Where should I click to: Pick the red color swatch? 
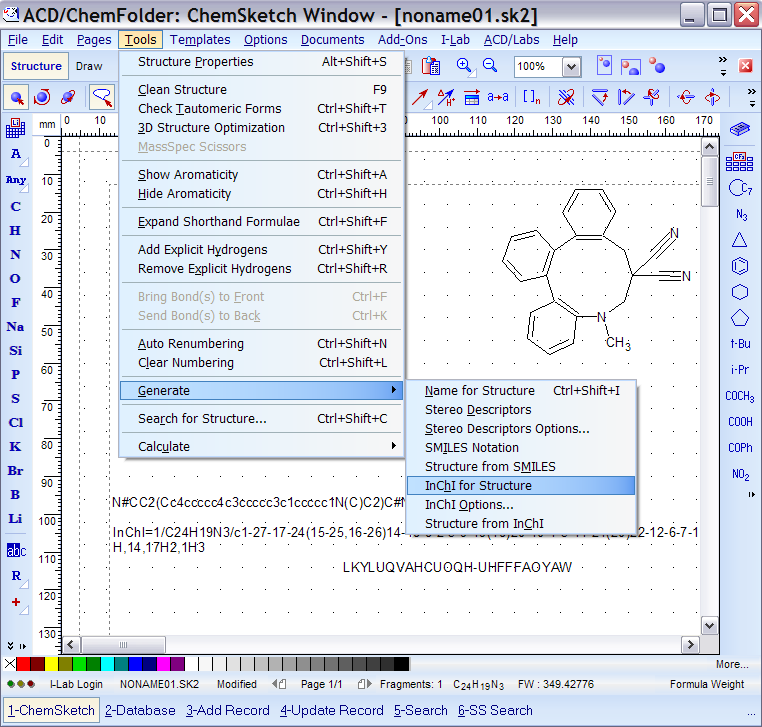[23, 664]
